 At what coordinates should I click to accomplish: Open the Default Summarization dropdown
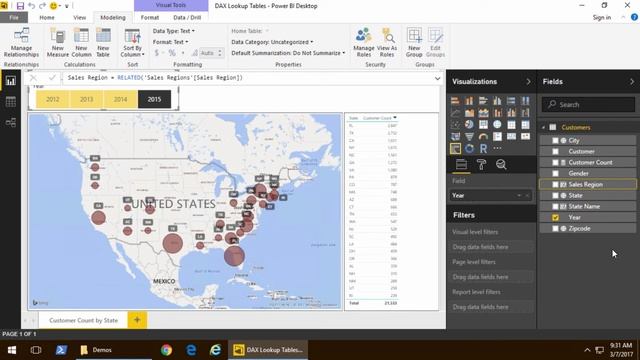[x=288, y=53]
